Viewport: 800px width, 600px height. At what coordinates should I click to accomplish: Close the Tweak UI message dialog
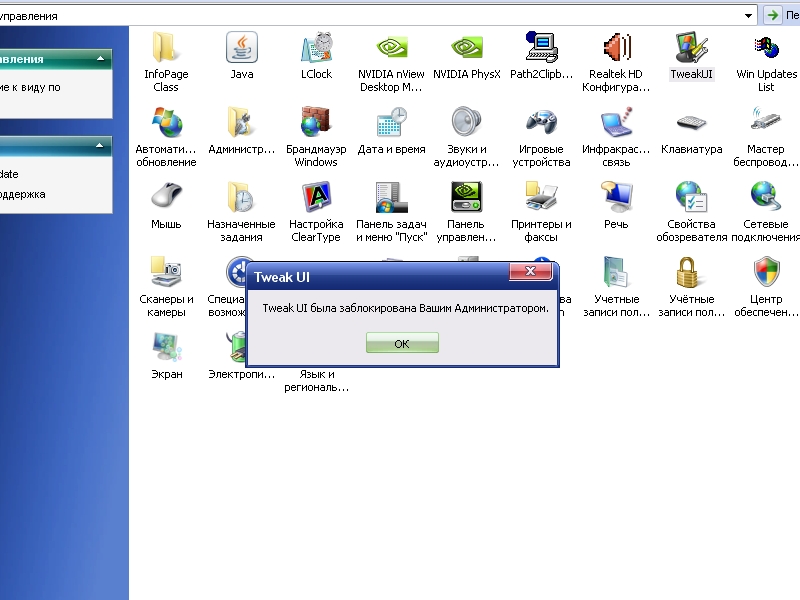point(531,271)
